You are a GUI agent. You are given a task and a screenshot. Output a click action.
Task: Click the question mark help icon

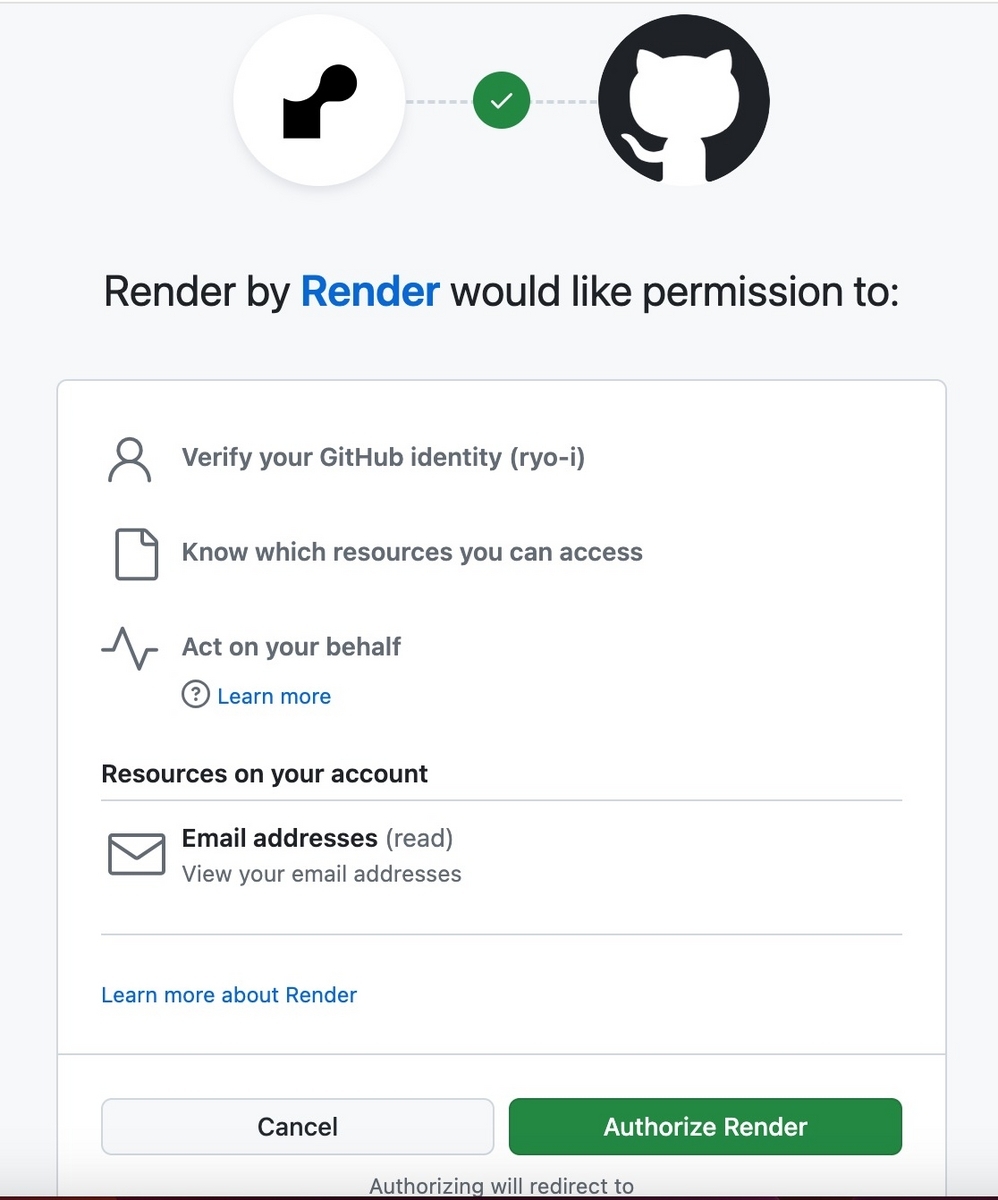pyautogui.click(x=195, y=695)
